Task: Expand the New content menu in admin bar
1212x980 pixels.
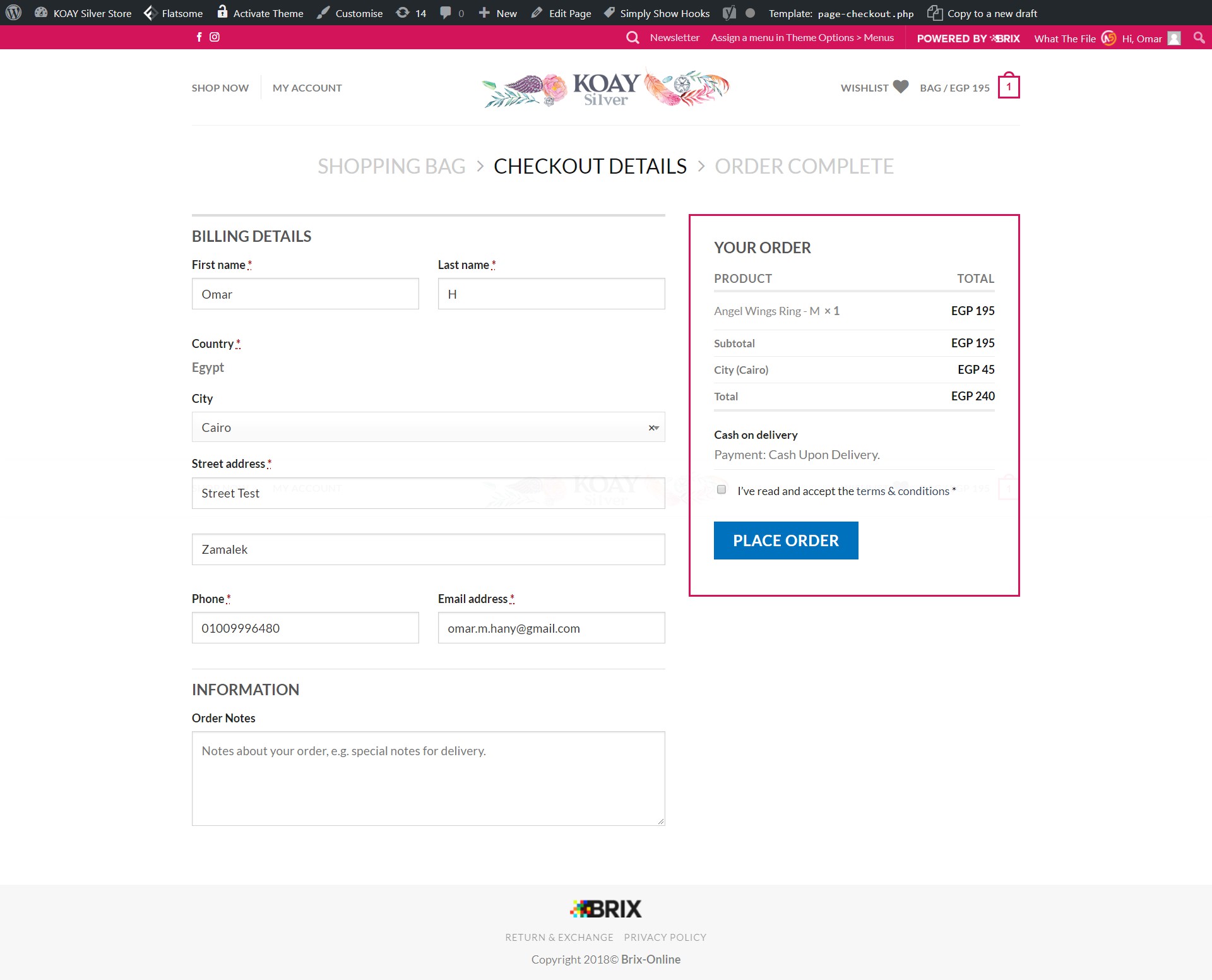Action: 498,13
